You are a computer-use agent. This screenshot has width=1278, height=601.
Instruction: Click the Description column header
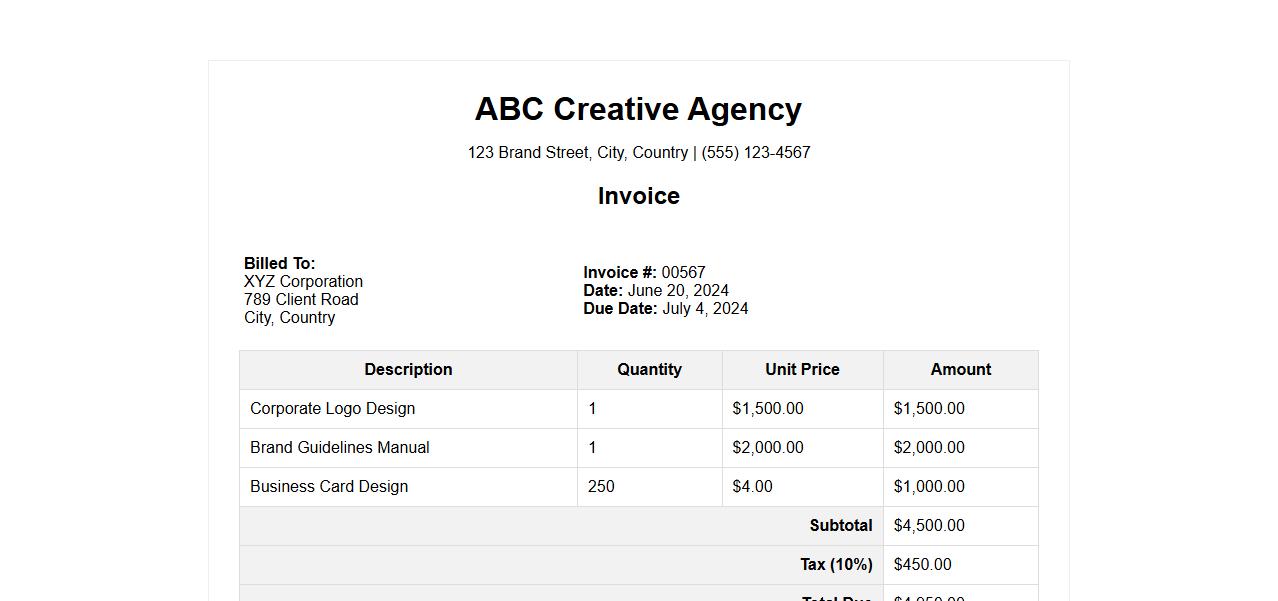408,370
